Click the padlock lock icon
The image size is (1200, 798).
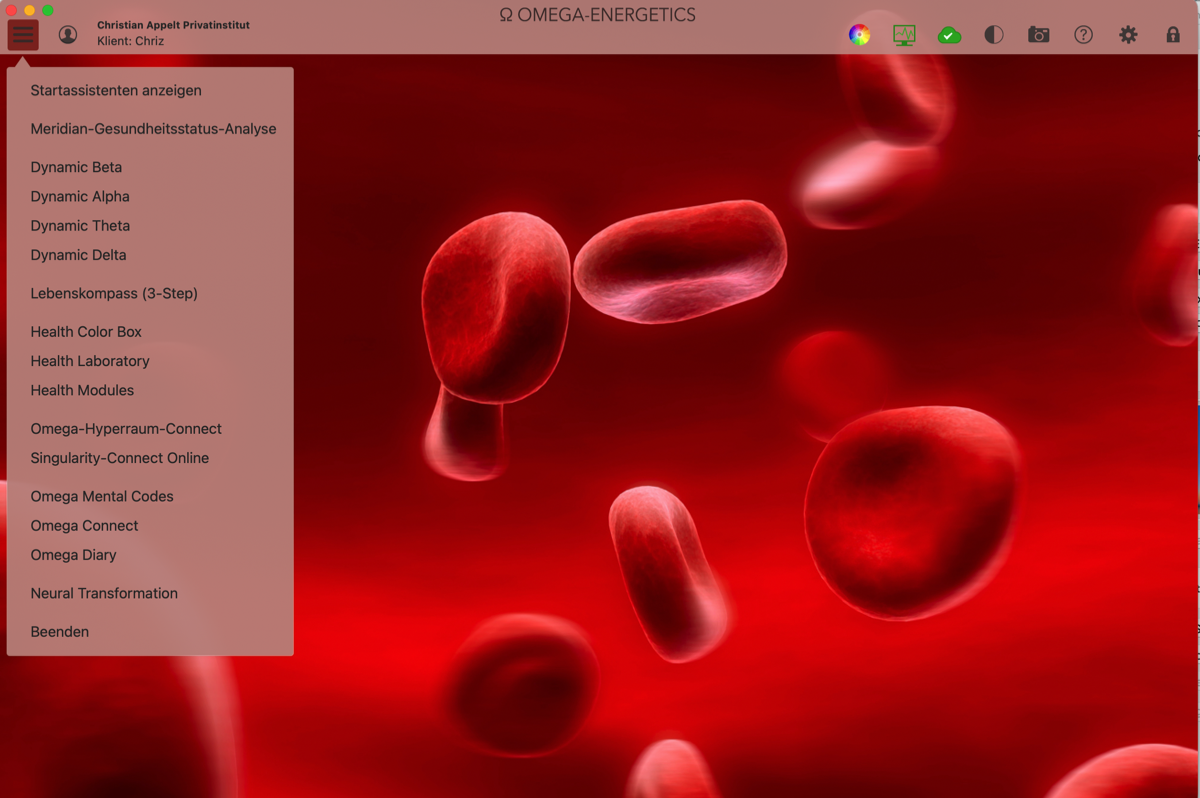point(1173,35)
